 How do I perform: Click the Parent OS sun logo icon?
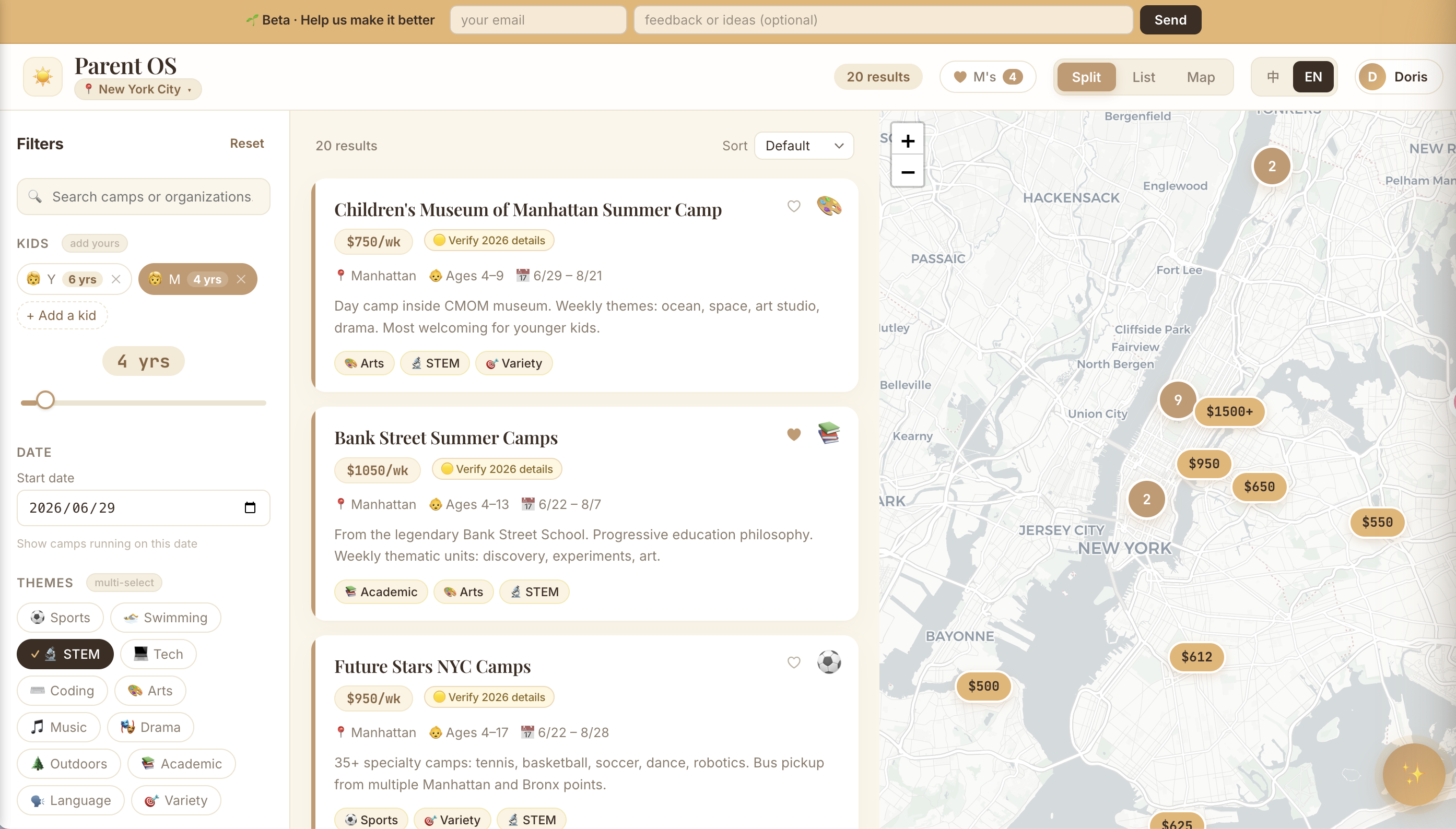coord(43,76)
